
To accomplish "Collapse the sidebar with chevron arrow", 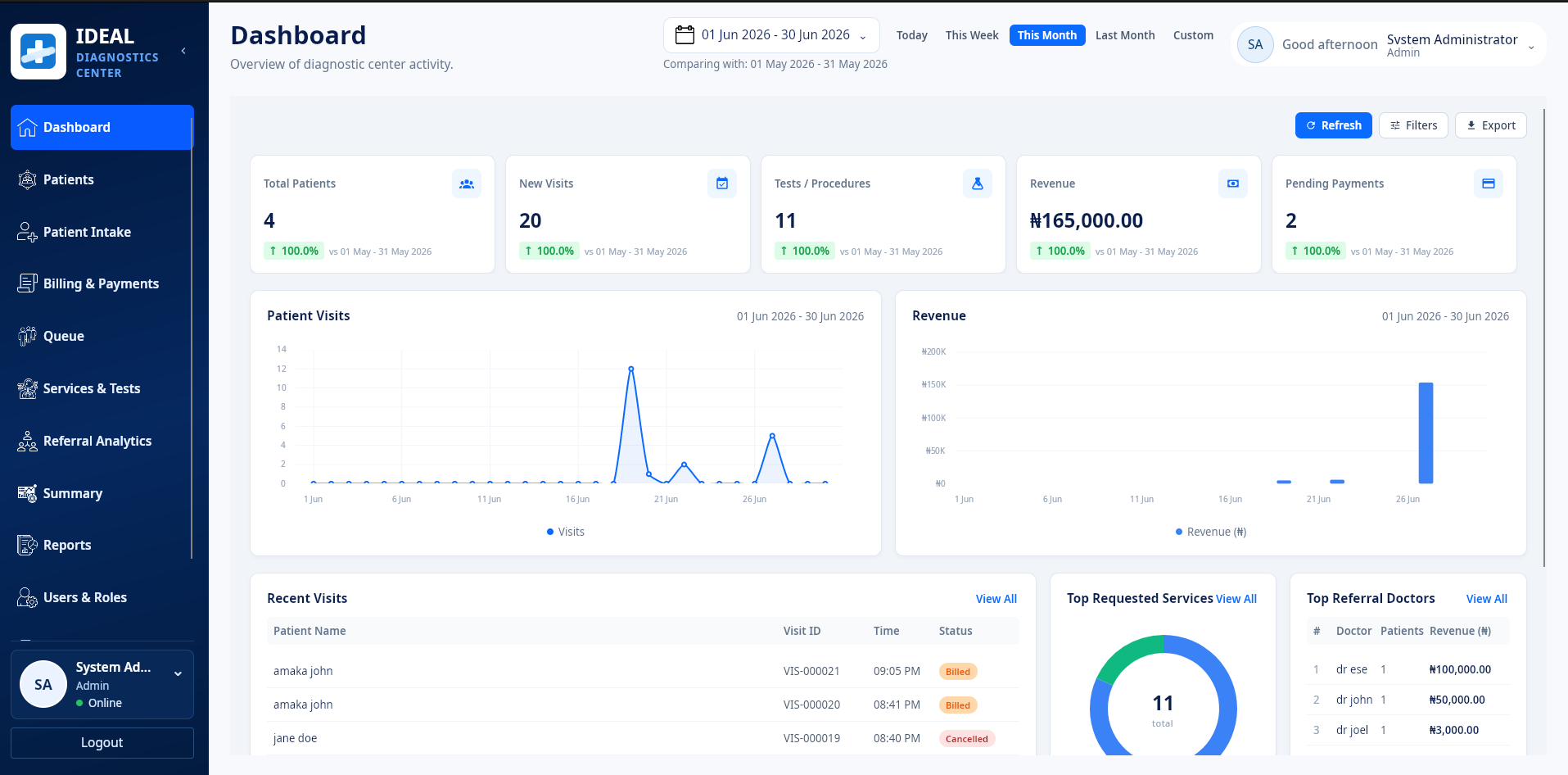I will point(183,51).
